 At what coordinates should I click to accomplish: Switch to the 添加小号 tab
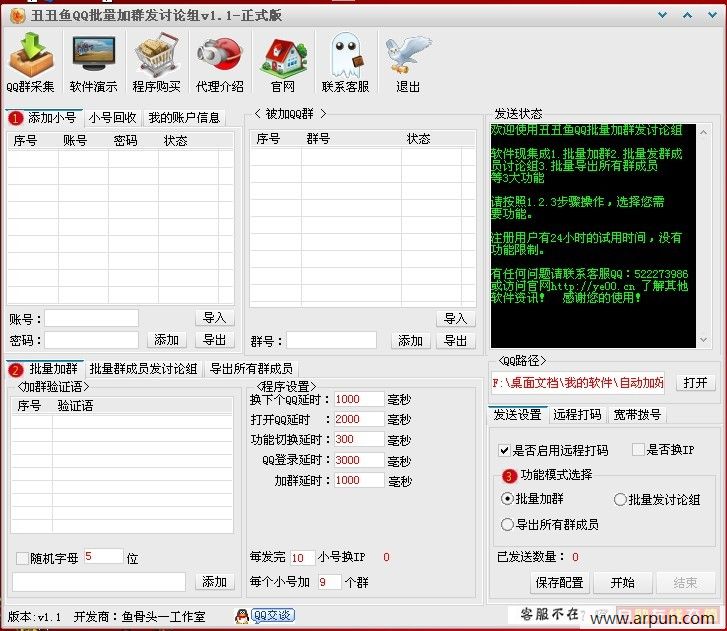[45, 118]
